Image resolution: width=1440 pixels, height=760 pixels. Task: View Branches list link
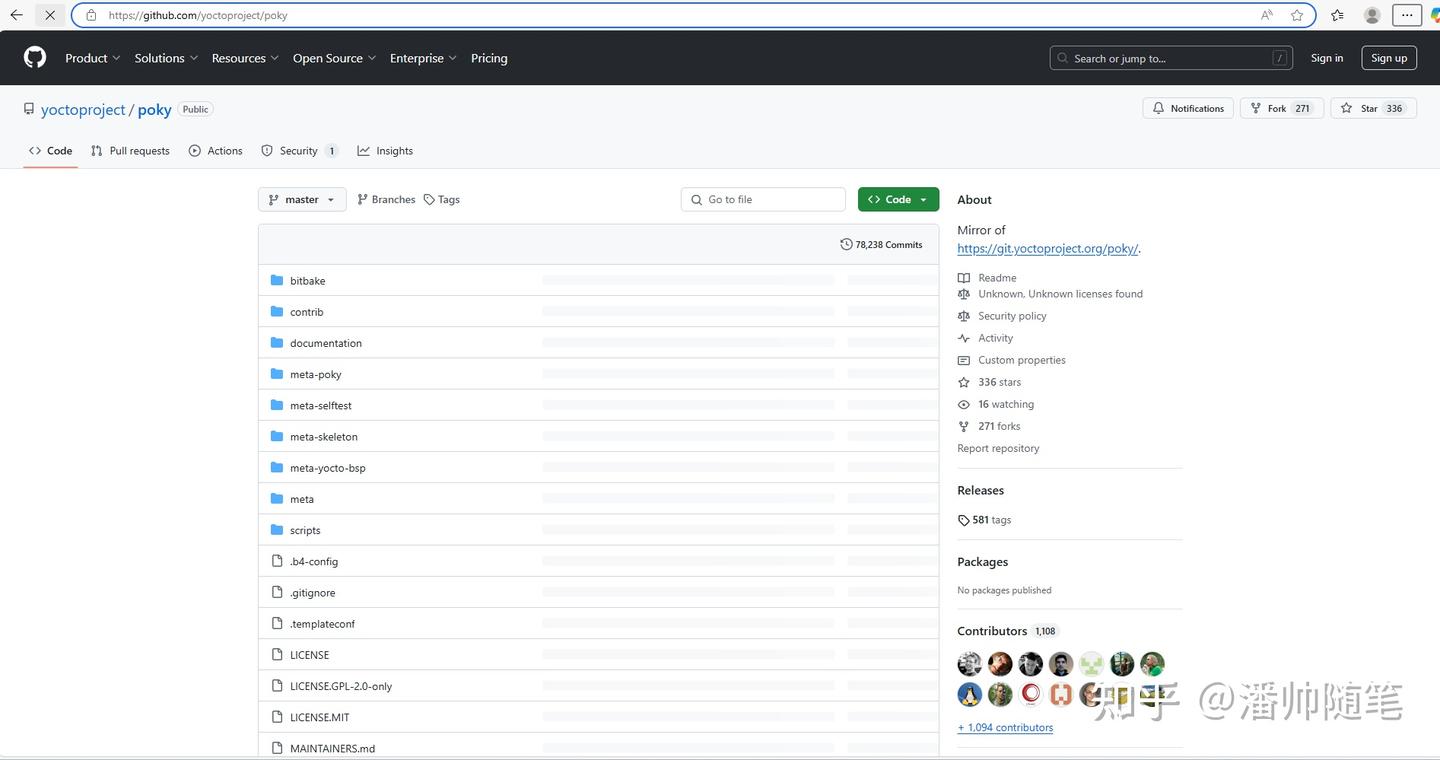pyautogui.click(x=386, y=199)
